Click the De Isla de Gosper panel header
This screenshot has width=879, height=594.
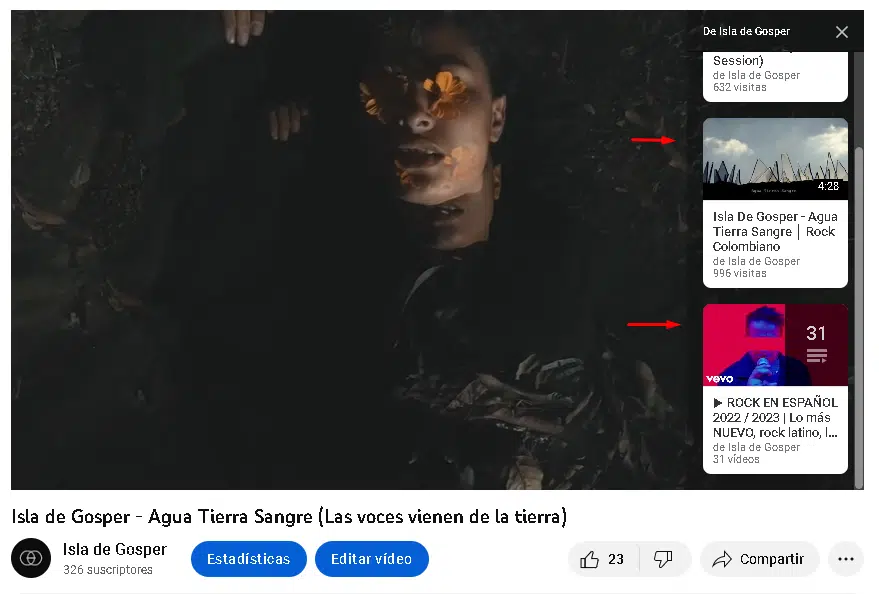(x=747, y=31)
